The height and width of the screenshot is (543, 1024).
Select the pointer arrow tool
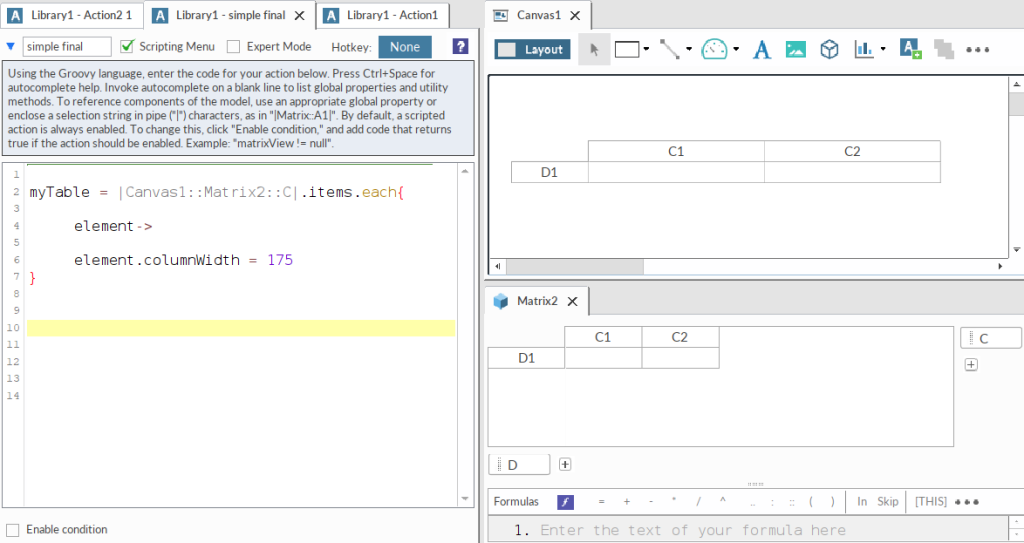pos(594,50)
